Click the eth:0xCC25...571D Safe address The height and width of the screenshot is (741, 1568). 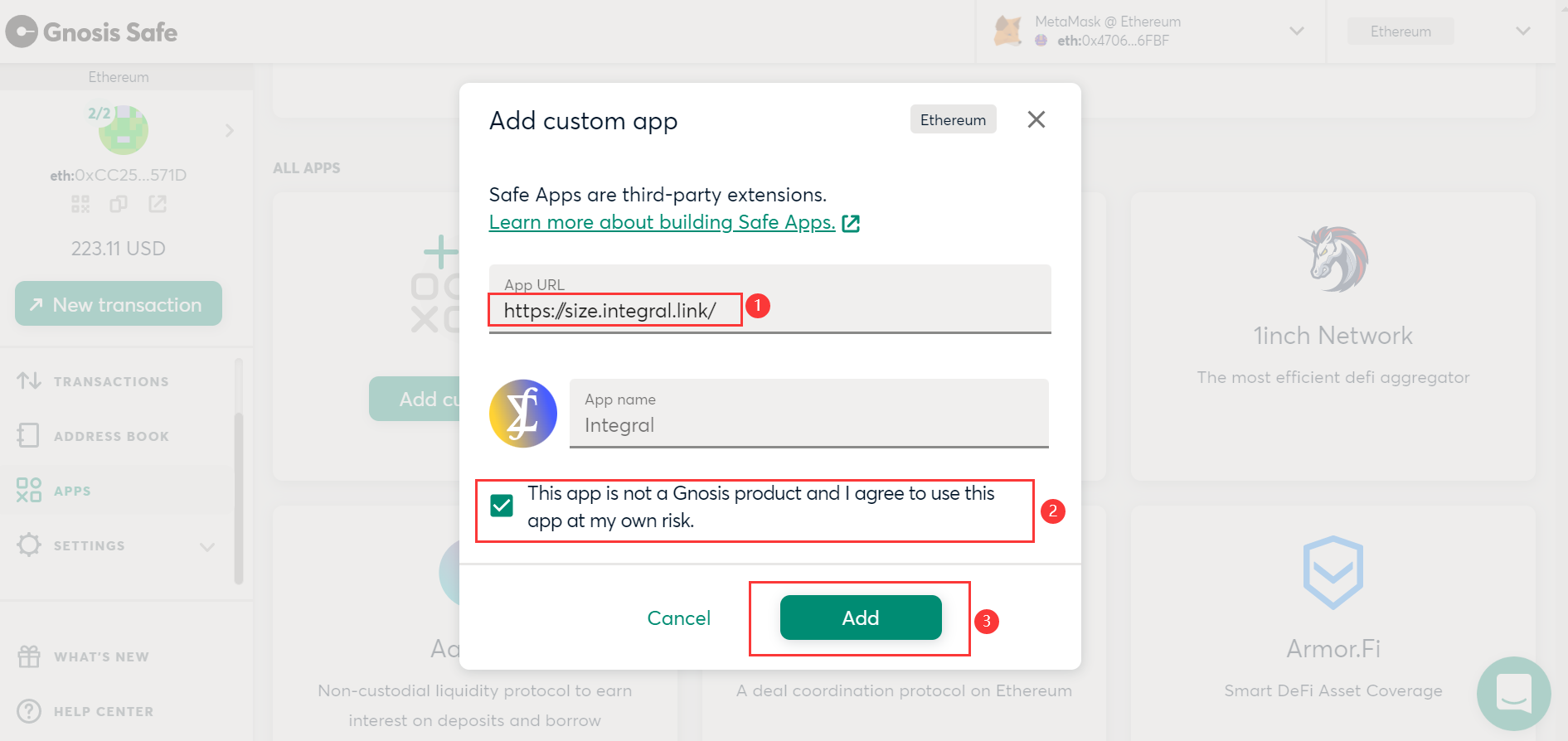(118, 175)
